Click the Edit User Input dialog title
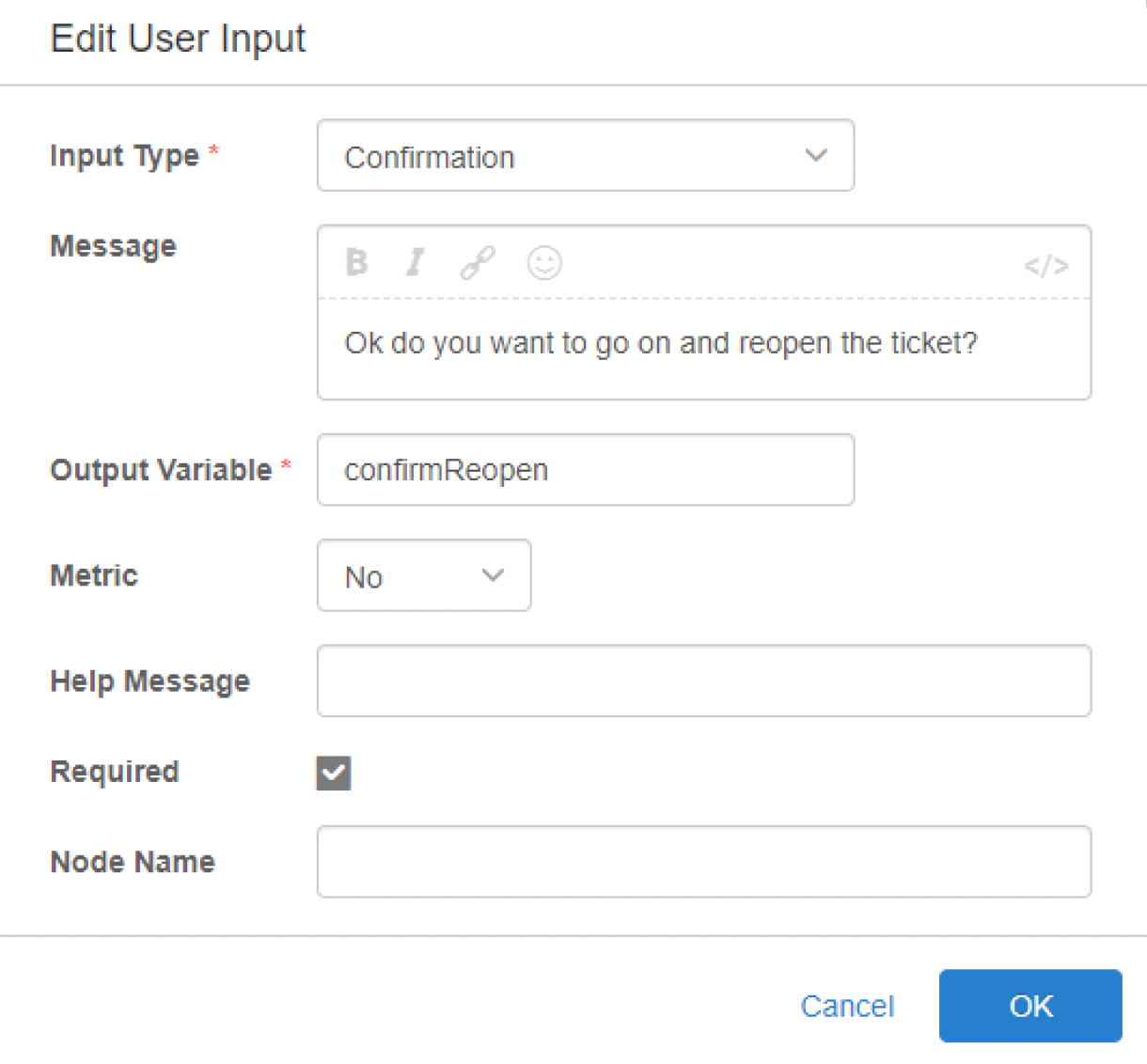Screen dimensions: 1147x1064 coord(178,39)
